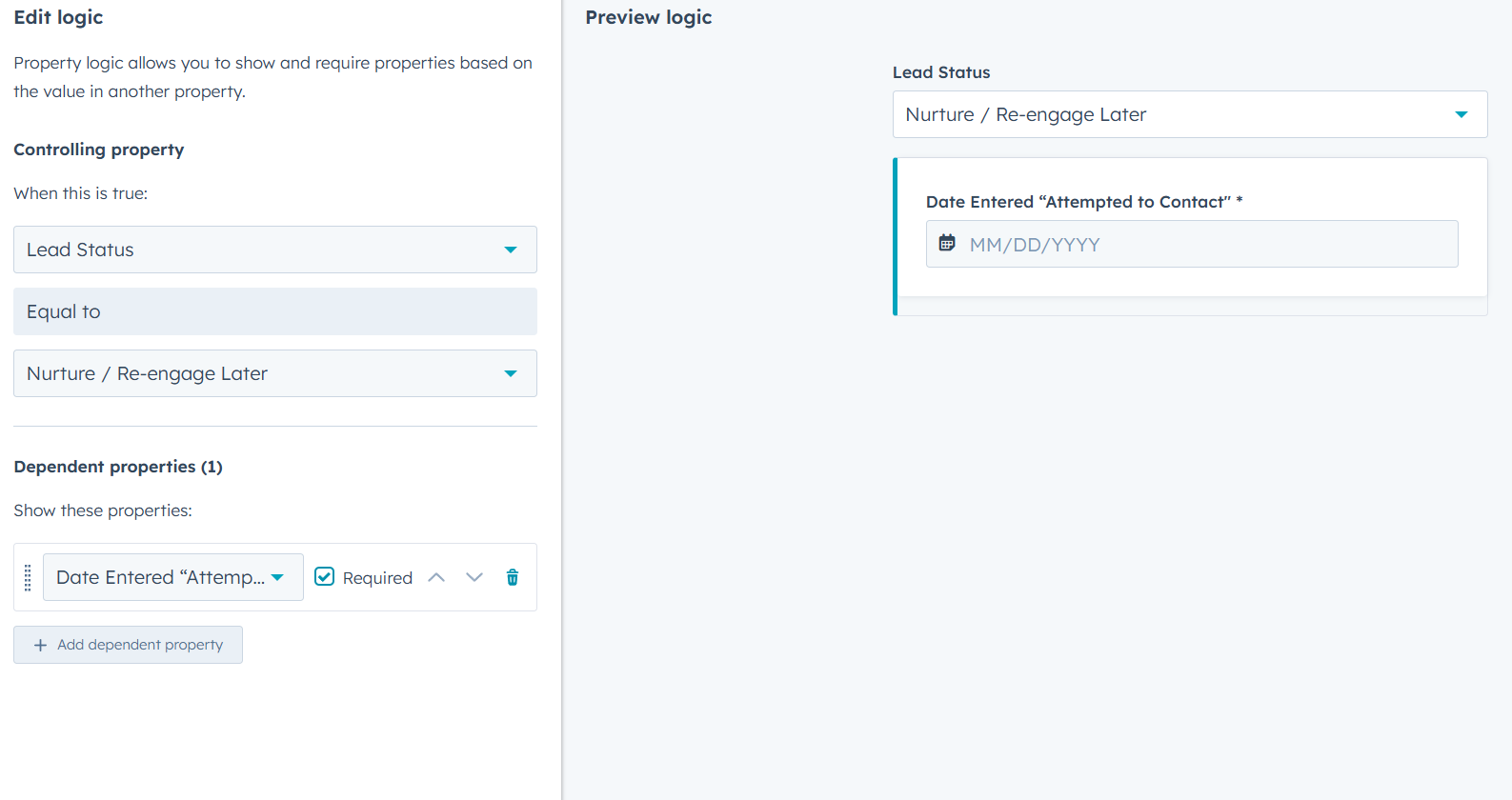Click the calendar icon in the date field
The image size is (1512, 800).
(946, 244)
